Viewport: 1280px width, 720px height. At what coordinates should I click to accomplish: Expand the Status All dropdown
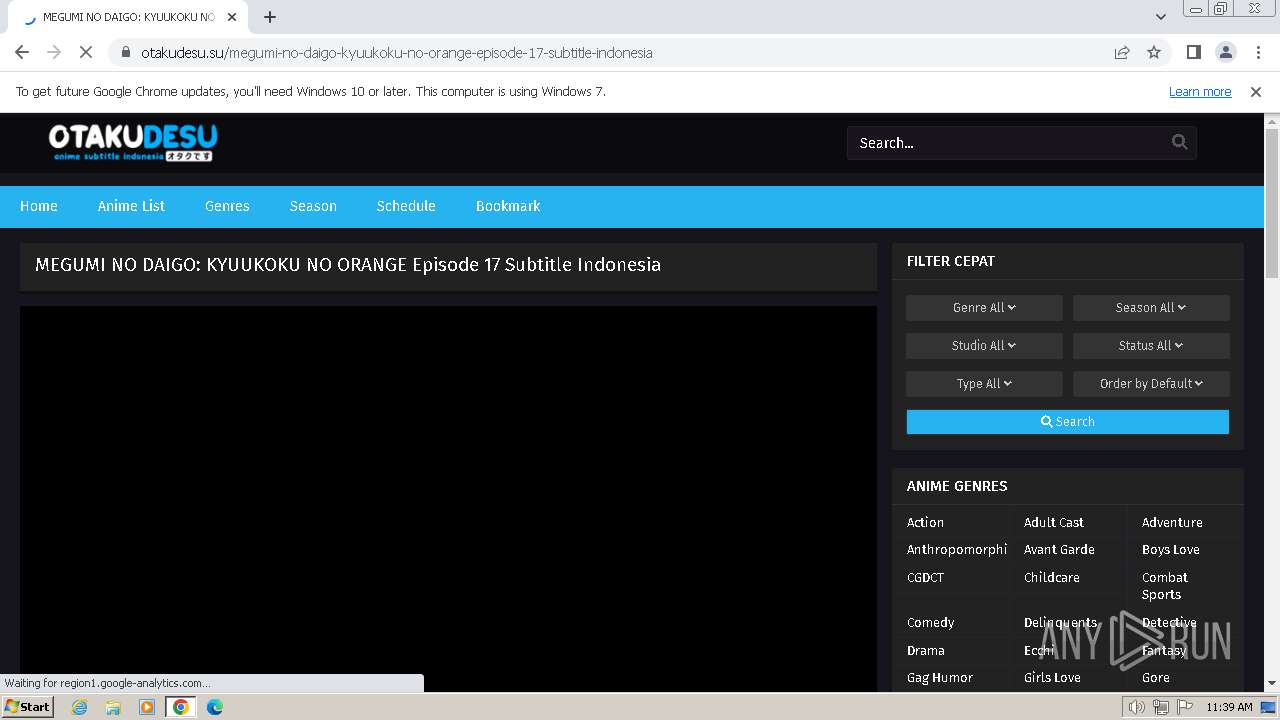[1151, 346]
